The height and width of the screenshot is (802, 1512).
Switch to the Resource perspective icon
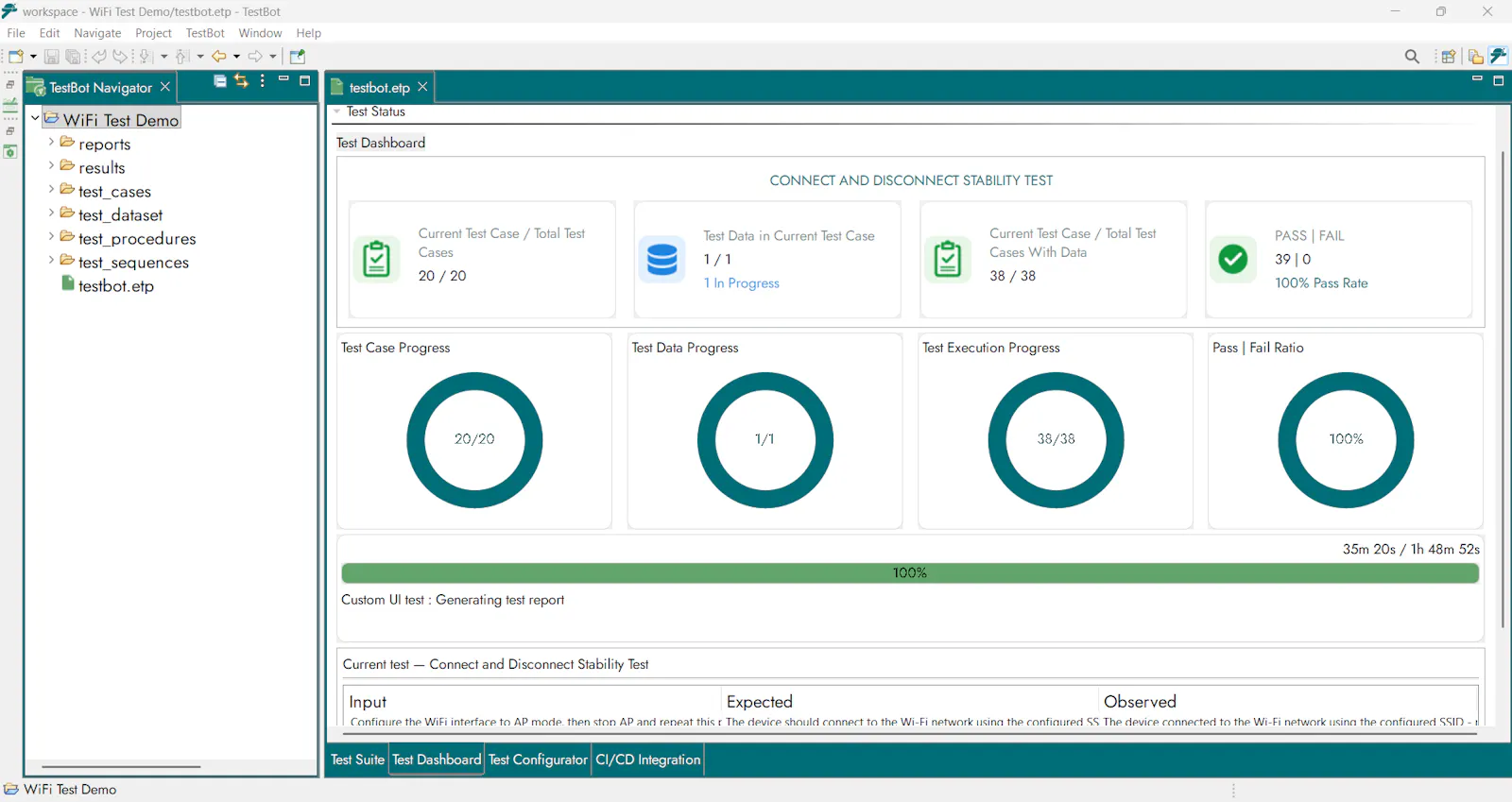(x=1475, y=57)
